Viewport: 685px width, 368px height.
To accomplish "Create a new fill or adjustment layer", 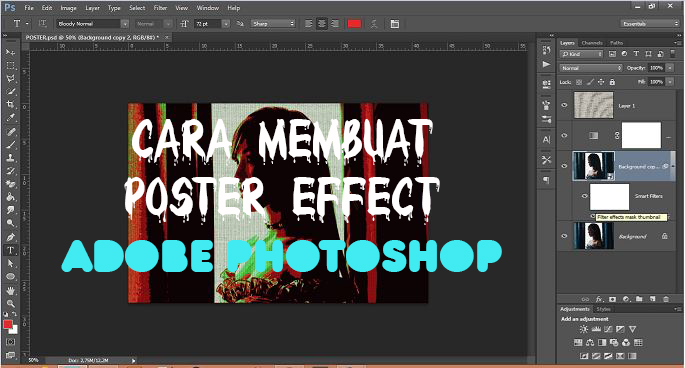I will [626, 299].
